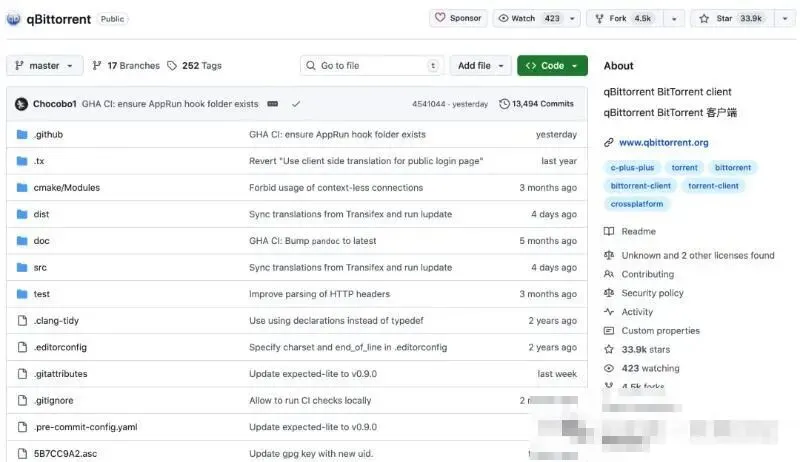The width and height of the screenshot is (800, 462).
Task: Open the .clang-tidy file
Action: [56, 321]
